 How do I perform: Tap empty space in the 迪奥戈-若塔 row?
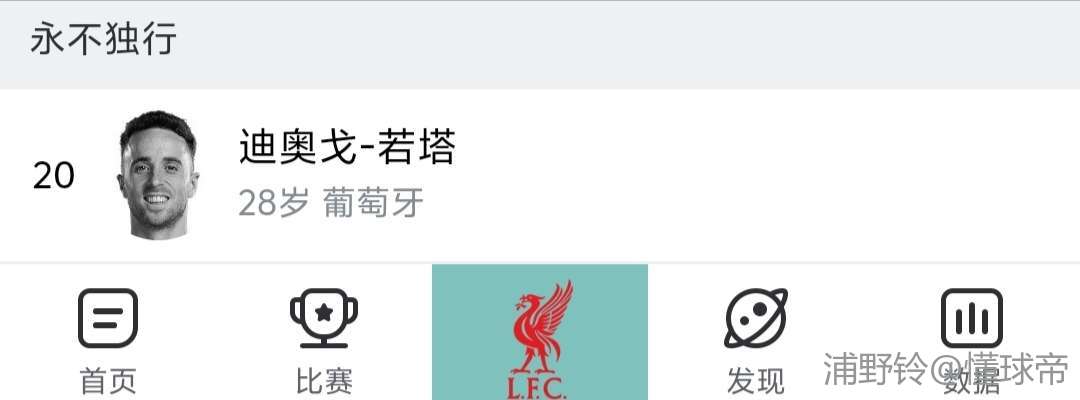[758, 176]
